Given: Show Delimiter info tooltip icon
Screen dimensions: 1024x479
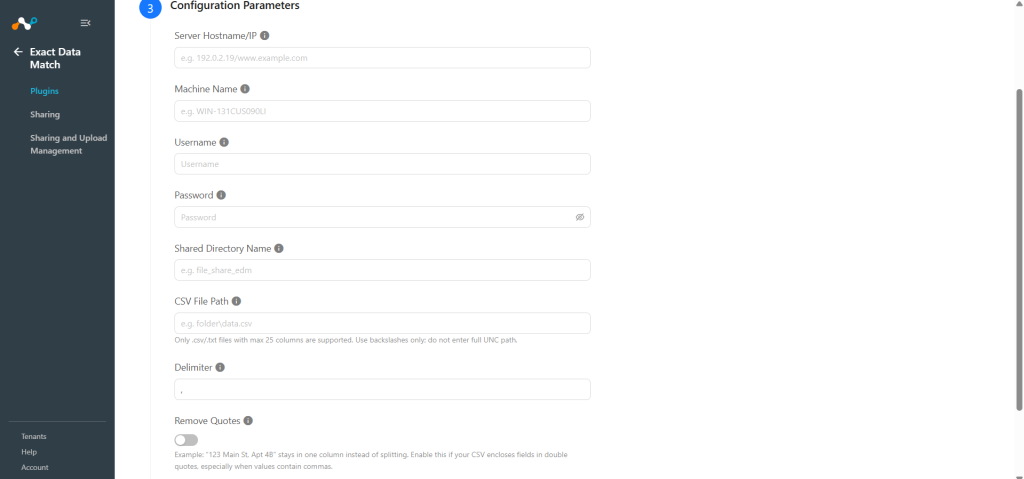Looking at the screenshot, I should pyautogui.click(x=220, y=367).
